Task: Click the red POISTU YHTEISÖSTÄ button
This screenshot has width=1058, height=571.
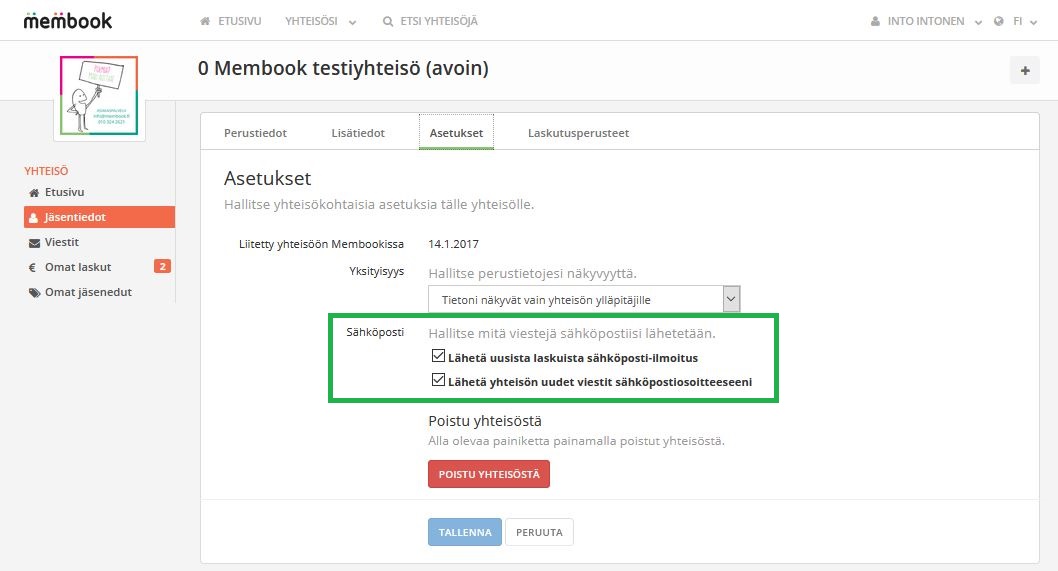Action: pyautogui.click(x=489, y=474)
